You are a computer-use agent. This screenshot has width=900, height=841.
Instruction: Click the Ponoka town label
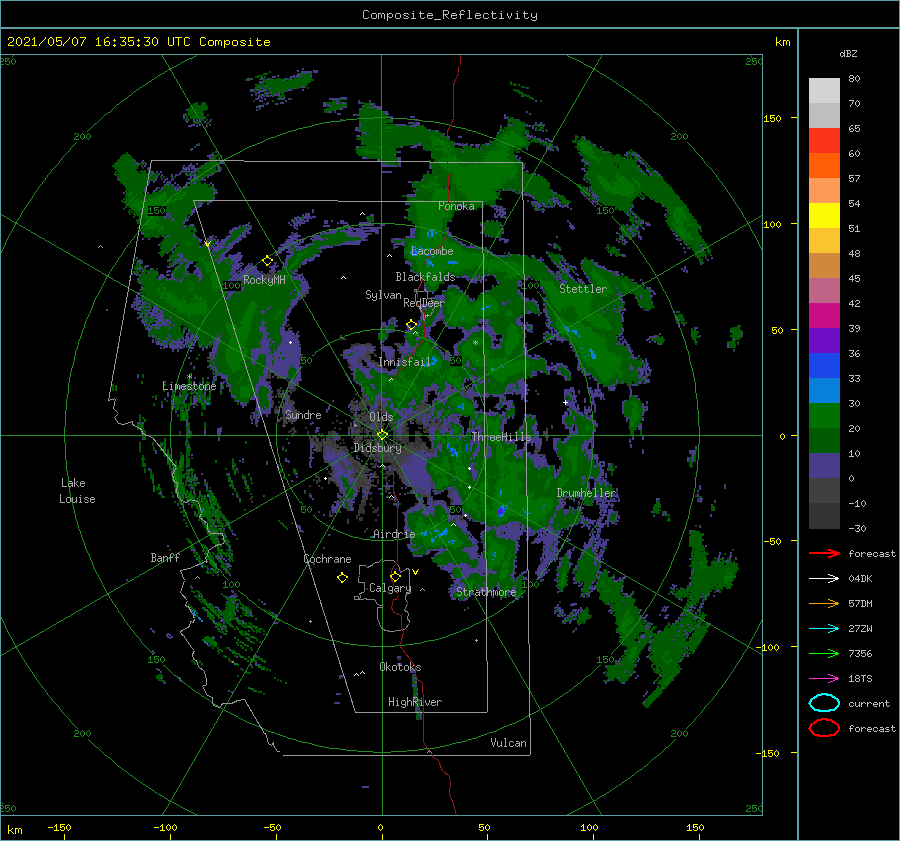456,206
